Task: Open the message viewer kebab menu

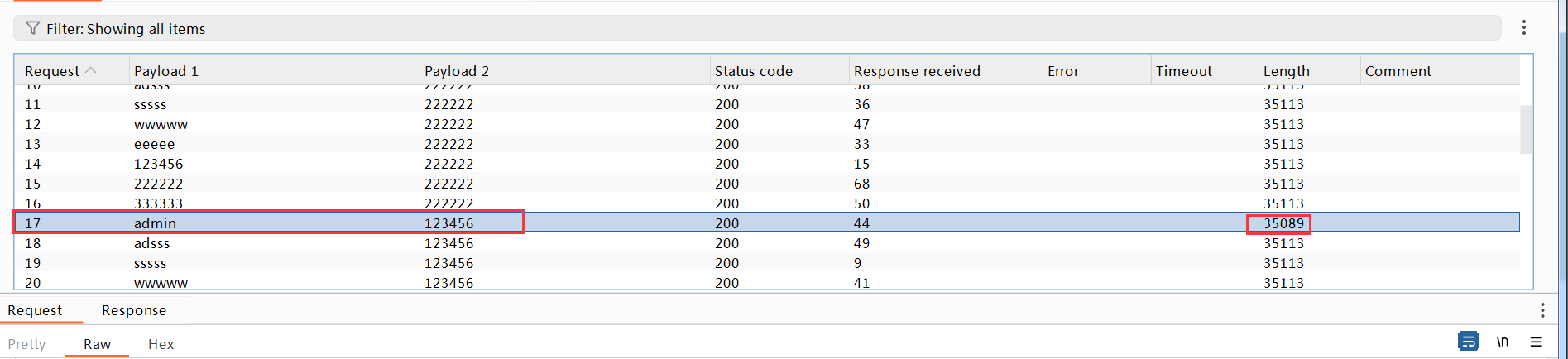Action: pyautogui.click(x=1542, y=310)
